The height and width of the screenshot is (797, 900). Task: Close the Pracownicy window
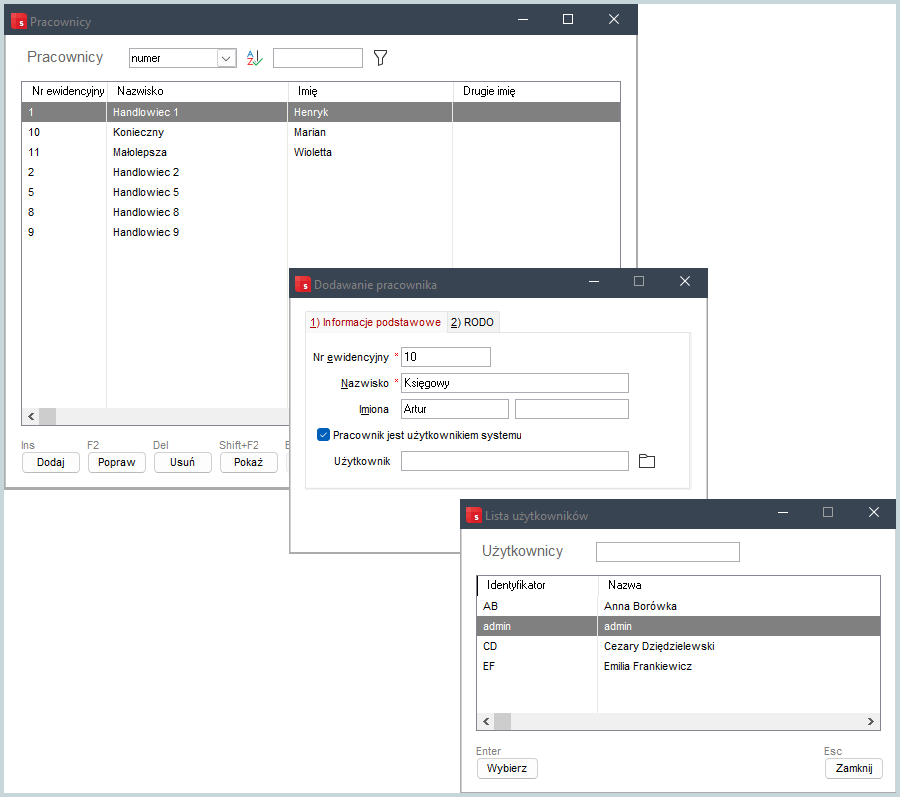coord(614,20)
